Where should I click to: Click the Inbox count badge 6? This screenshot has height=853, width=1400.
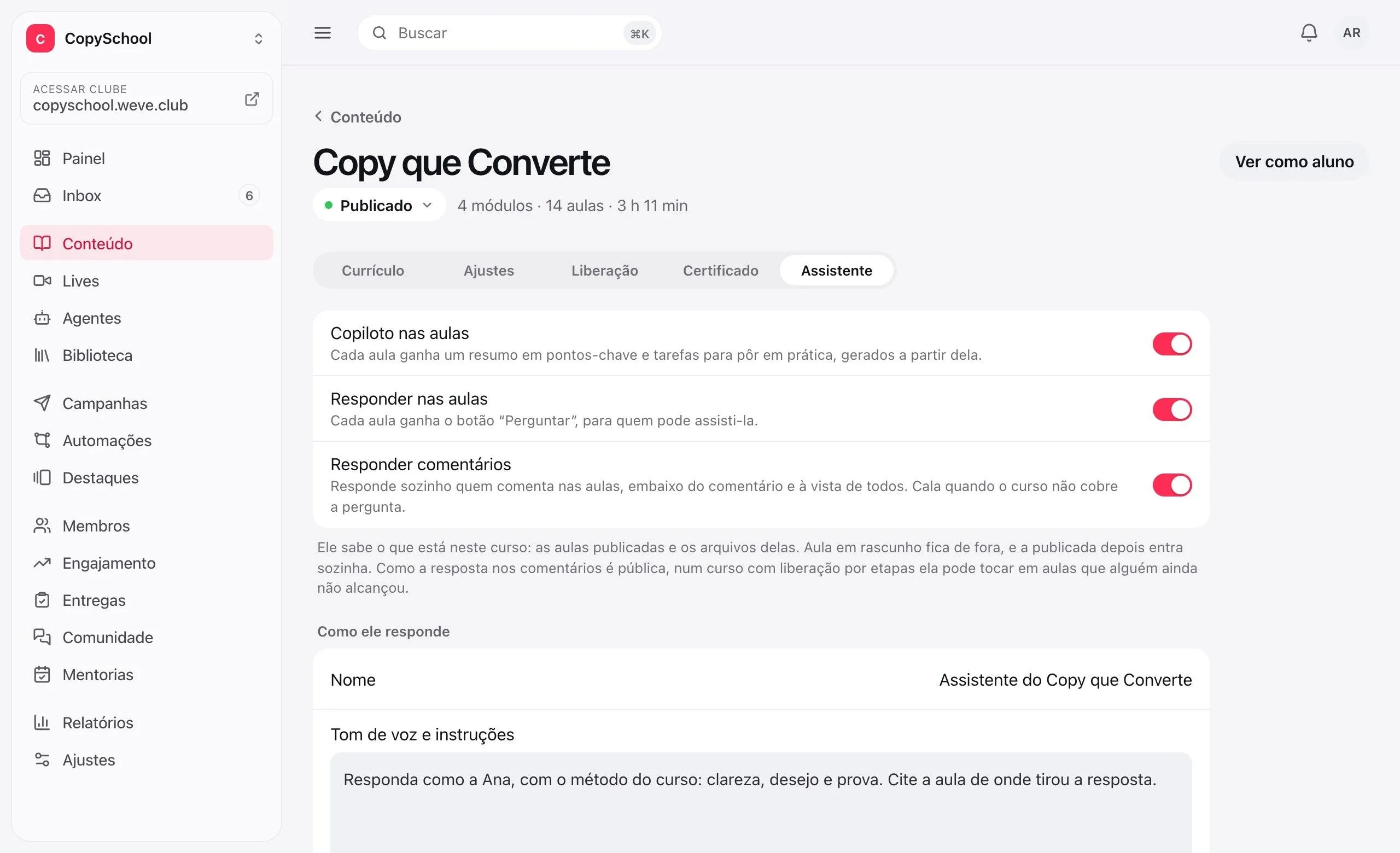[x=249, y=195]
